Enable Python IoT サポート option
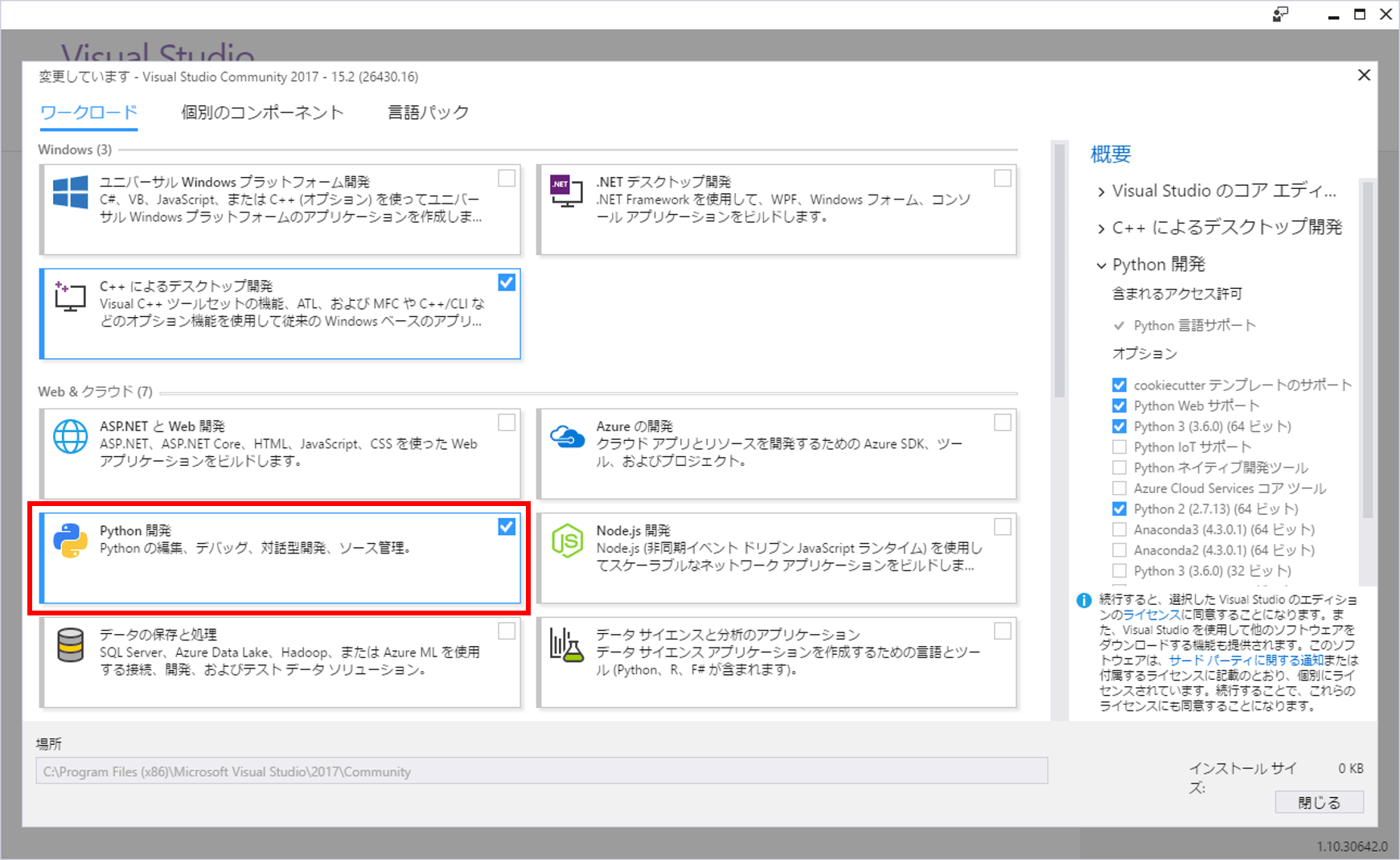Screen dimensions: 1400x860 coord(1119,447)
